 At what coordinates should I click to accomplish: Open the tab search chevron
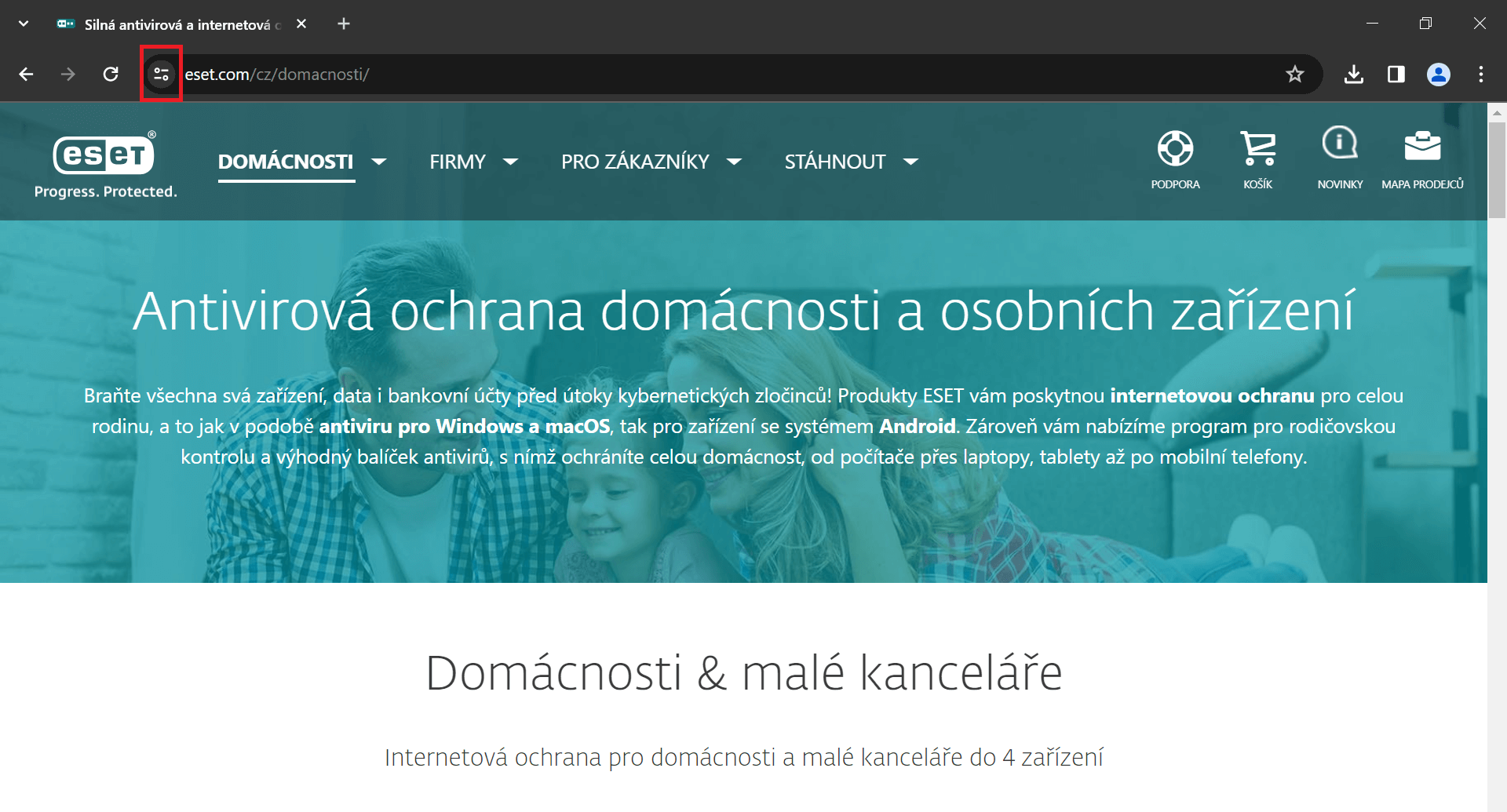click(24, 24)
